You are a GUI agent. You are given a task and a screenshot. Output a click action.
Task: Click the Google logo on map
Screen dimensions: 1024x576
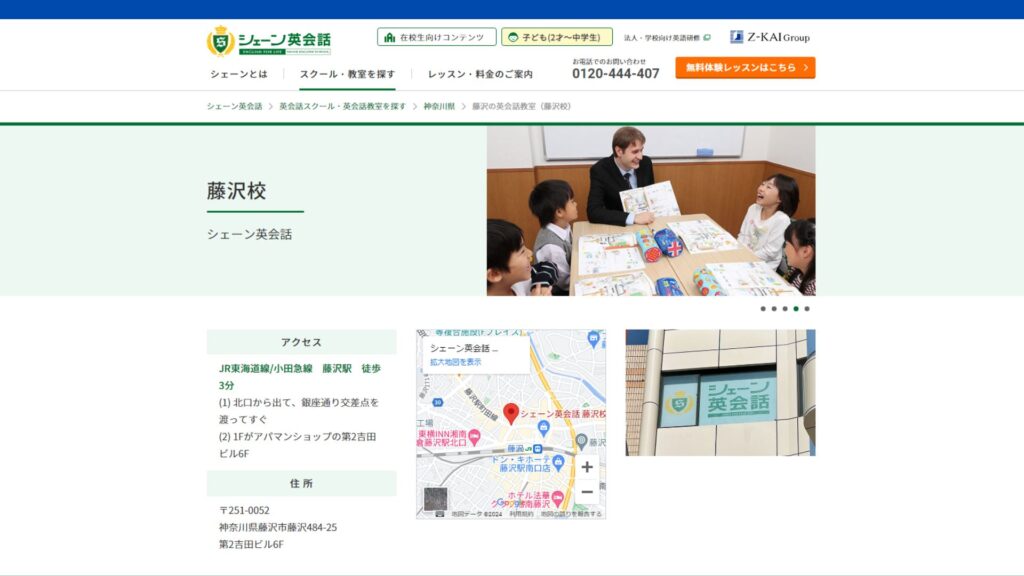507,504
